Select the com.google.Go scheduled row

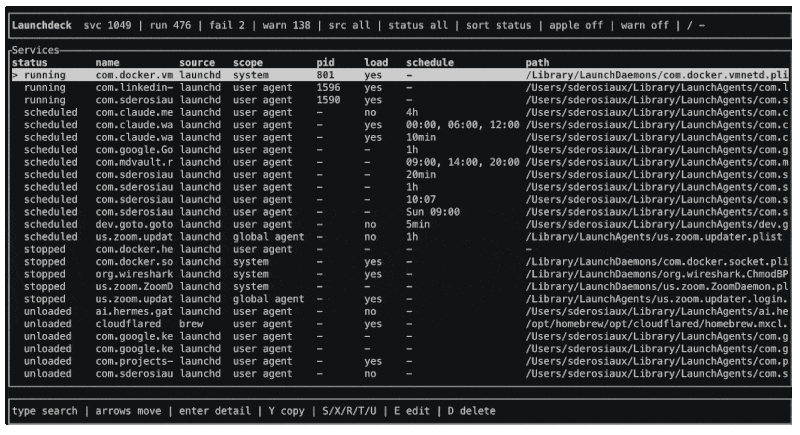(x=400, y=149)
